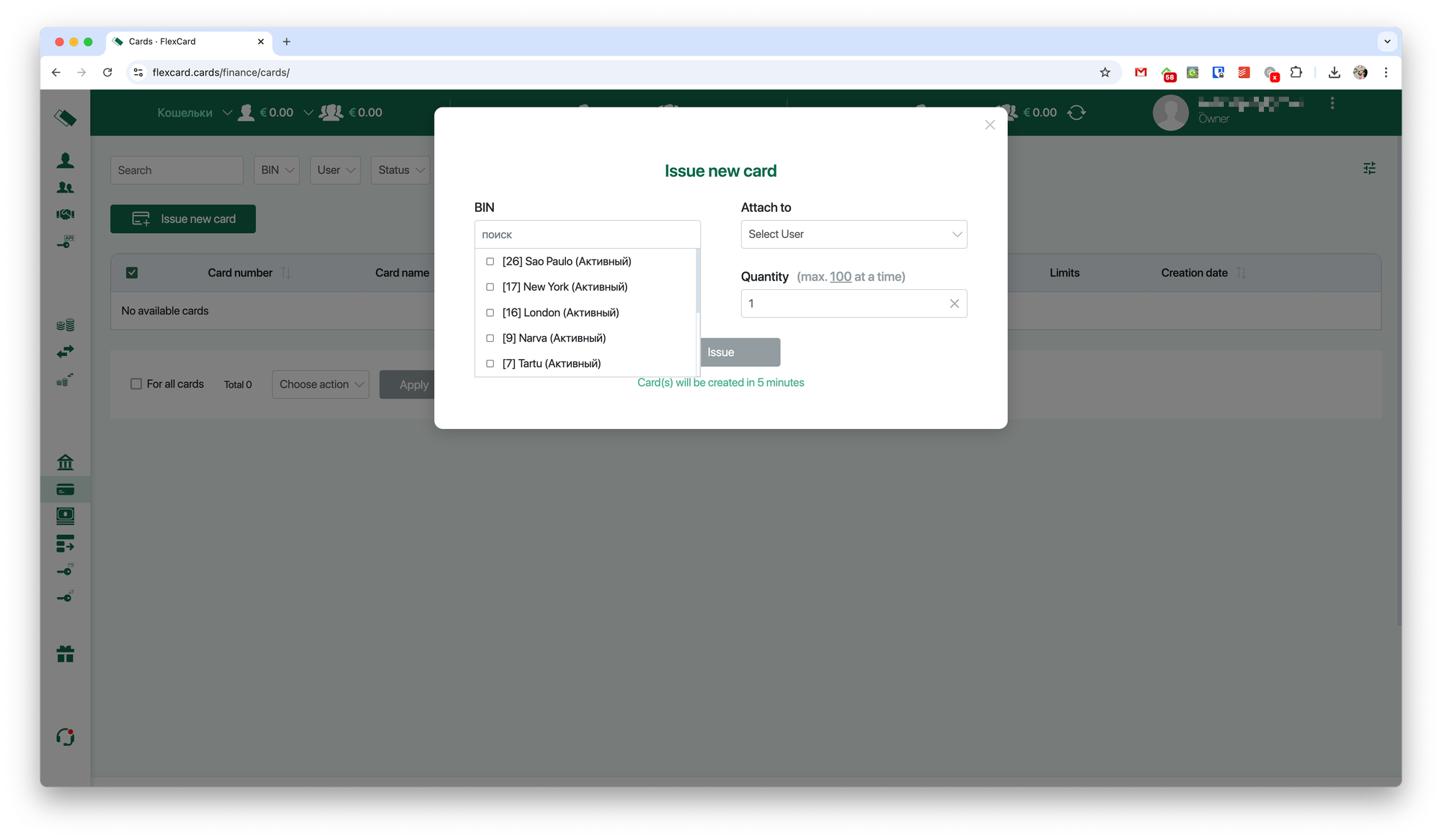Click the single user icon in sidebar
Screen dimensions: 1442x840
[x=65, y=160]
